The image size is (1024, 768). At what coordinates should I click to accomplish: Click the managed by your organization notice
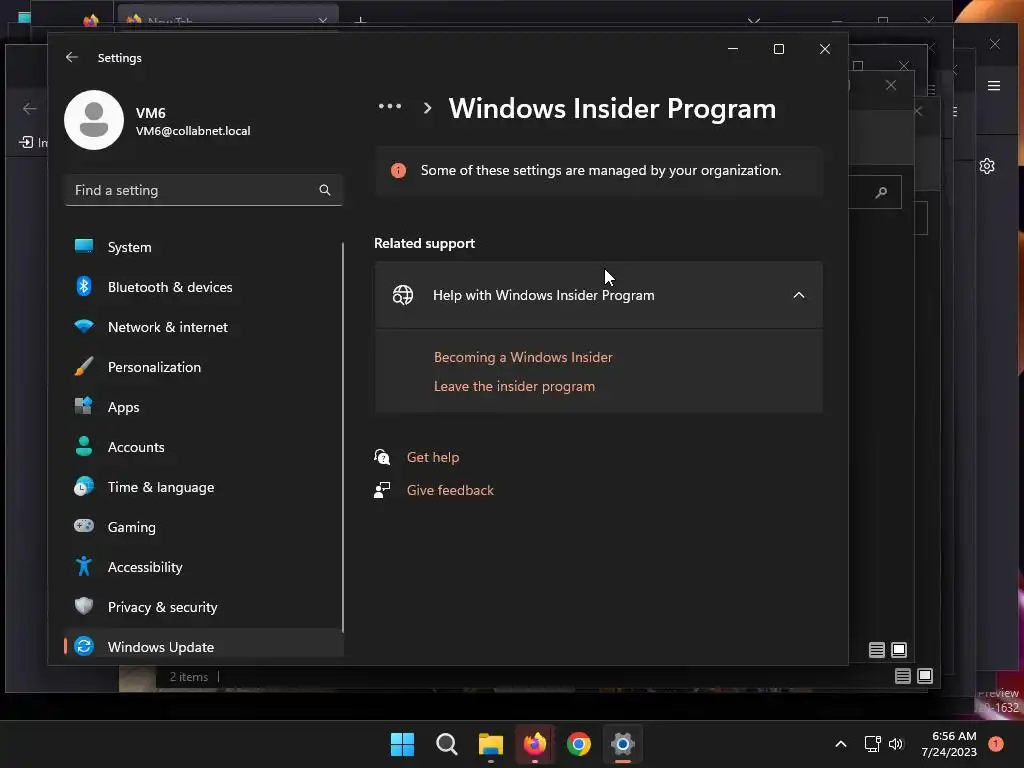point(599,170)
